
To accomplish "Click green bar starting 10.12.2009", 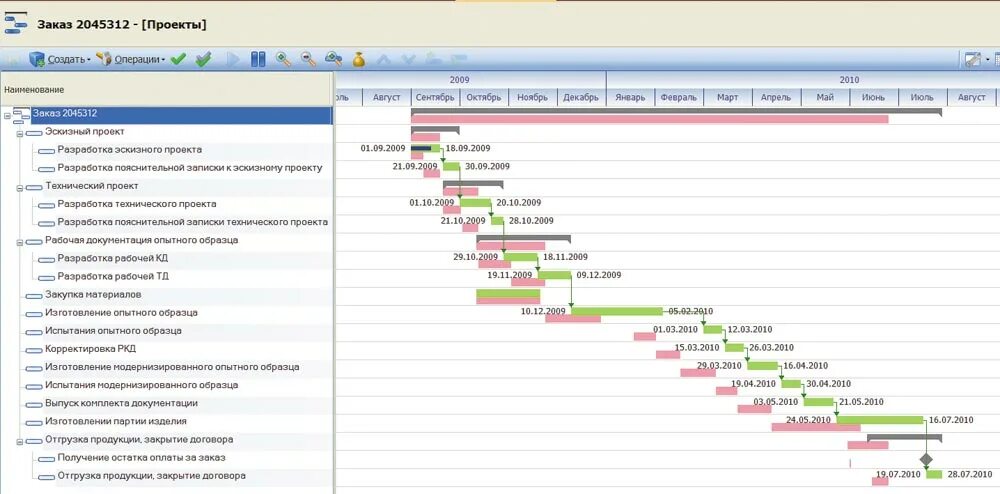I will [x=617, y=311].
